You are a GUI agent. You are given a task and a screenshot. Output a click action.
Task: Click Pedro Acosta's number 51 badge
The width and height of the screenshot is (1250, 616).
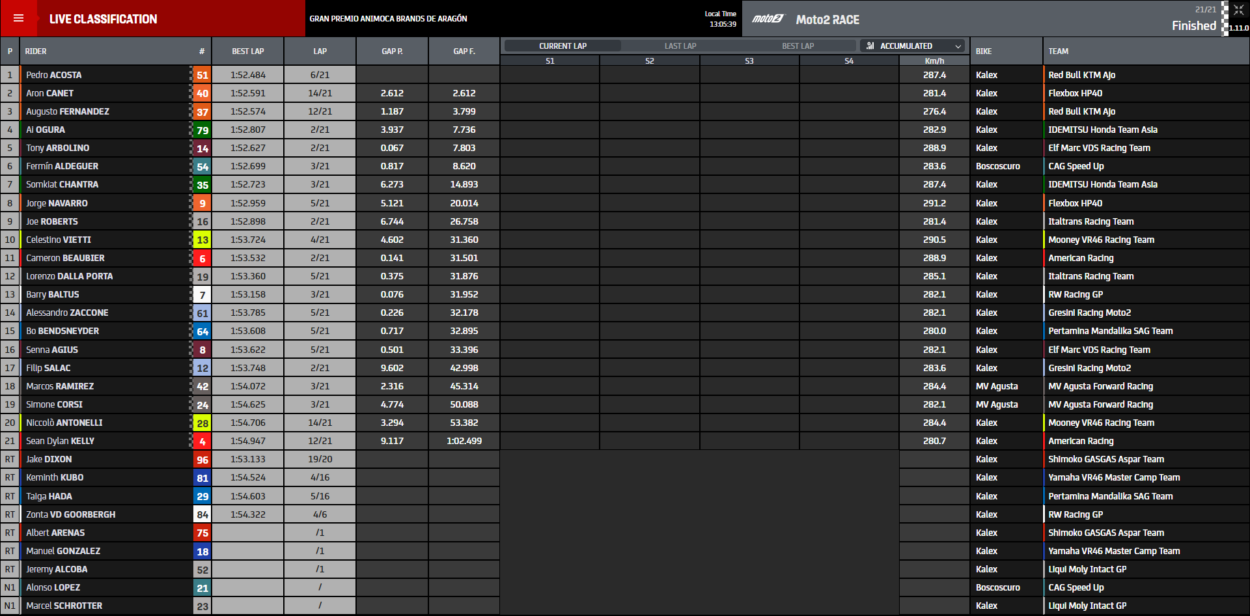[x=202, y=75]
